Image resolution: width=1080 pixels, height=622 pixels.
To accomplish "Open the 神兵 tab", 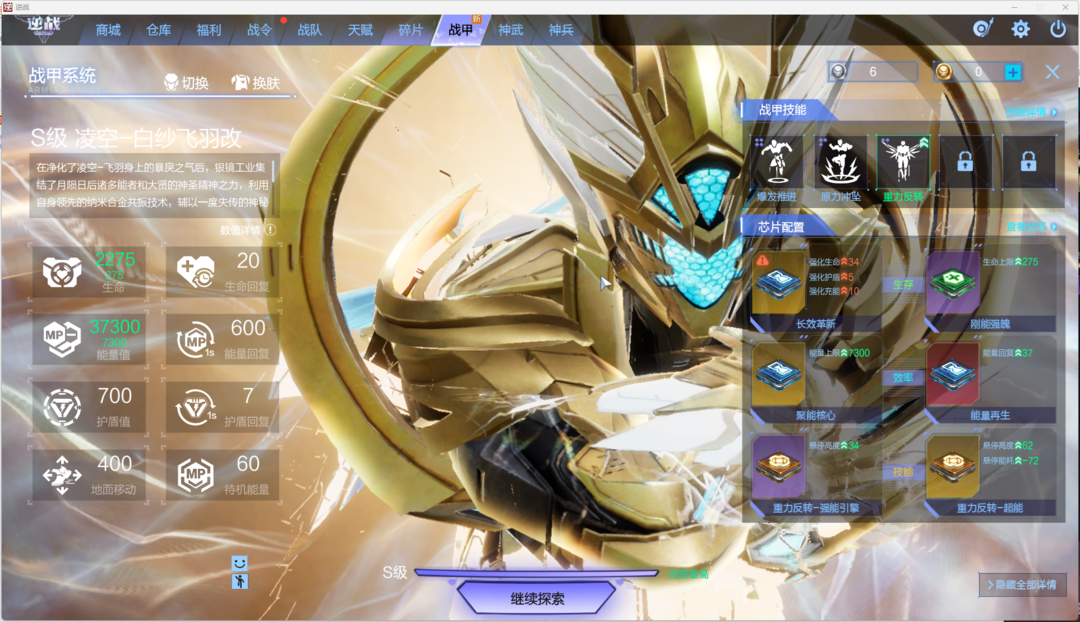I will pyautogui.click(x=561, y=30).
